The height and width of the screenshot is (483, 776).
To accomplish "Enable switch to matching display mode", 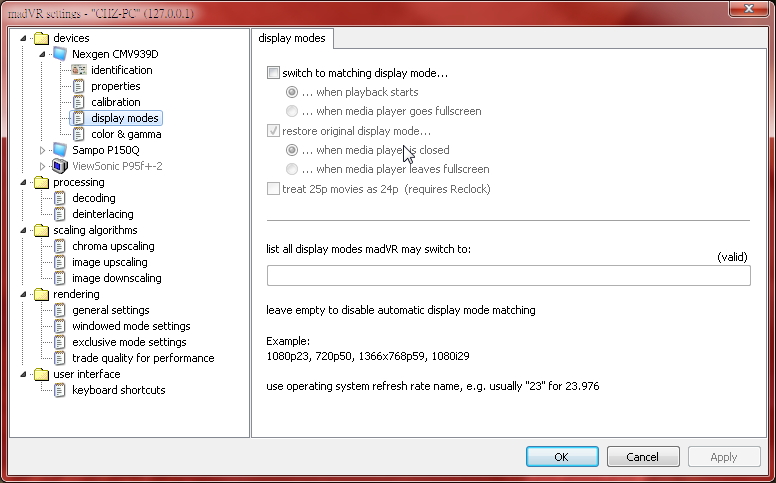I will 274,73.
